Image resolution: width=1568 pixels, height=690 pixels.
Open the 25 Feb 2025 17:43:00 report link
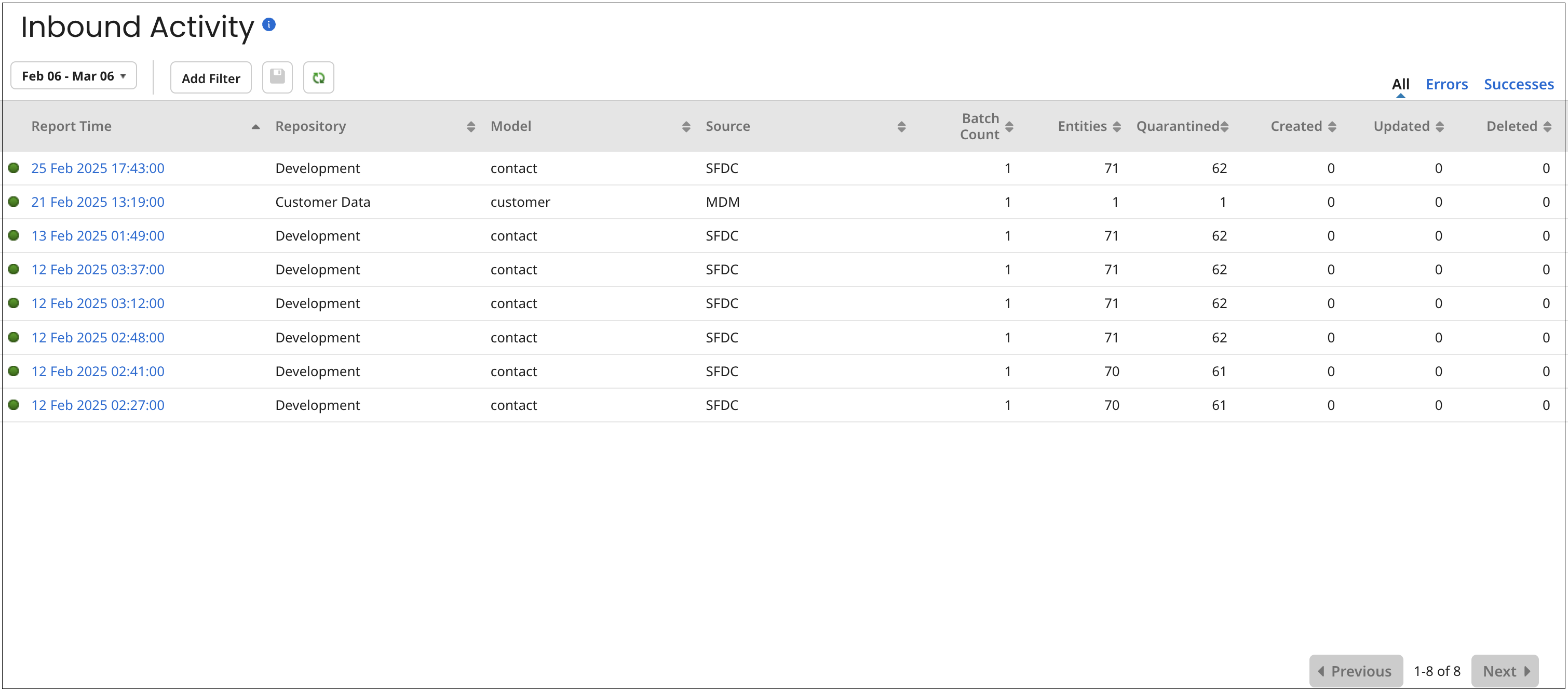click(98, 168)
